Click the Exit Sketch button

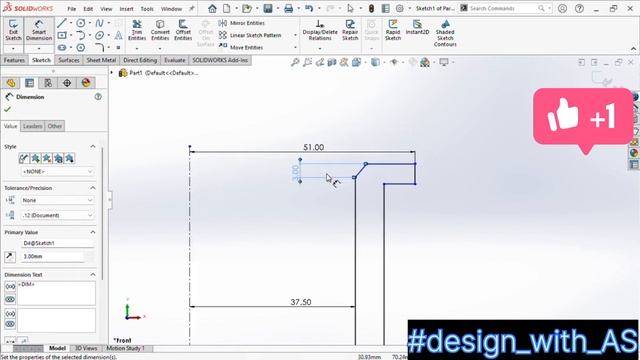click(x=13, y=30)
